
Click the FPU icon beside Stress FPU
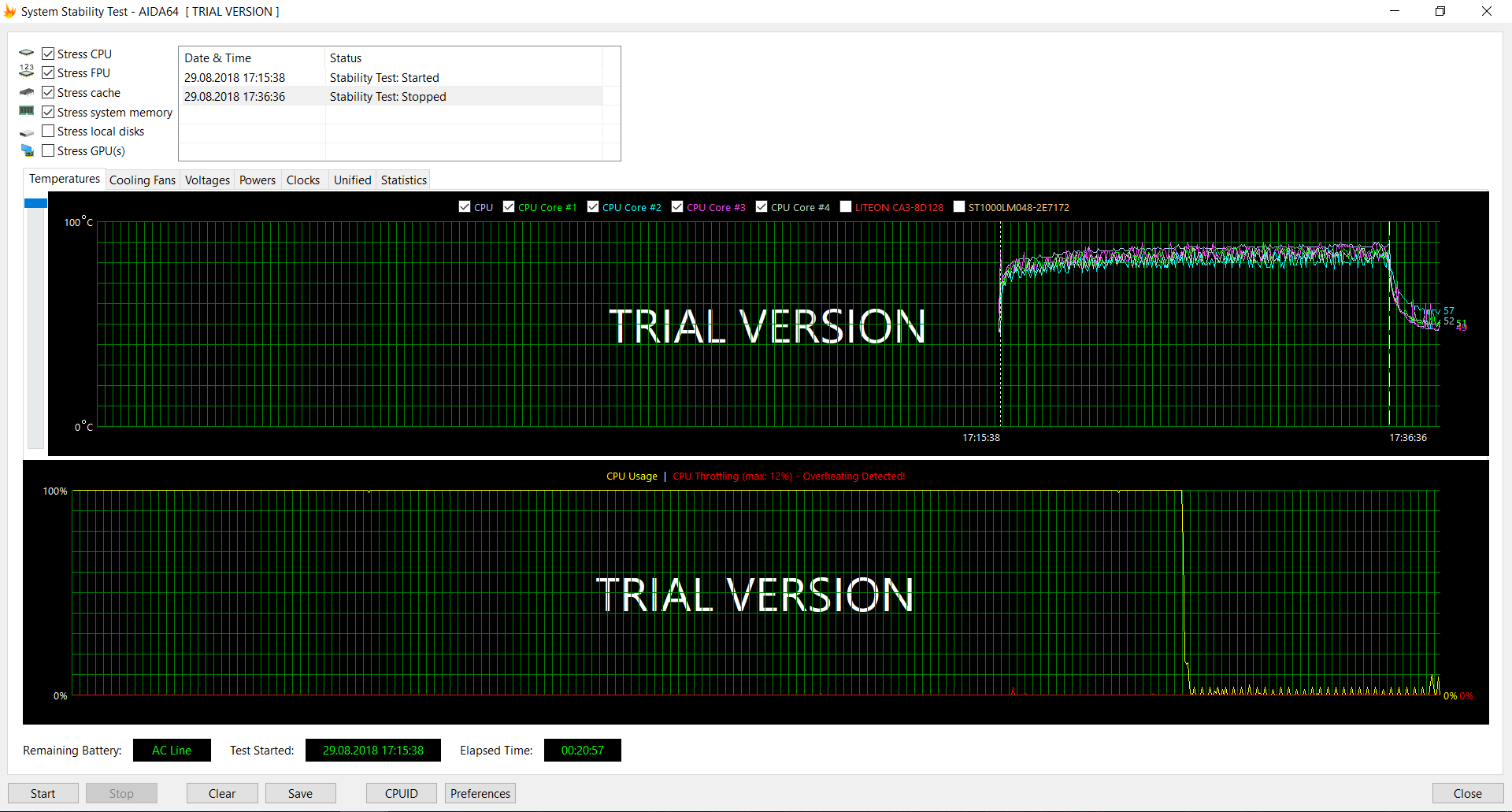tap(27, 72)
